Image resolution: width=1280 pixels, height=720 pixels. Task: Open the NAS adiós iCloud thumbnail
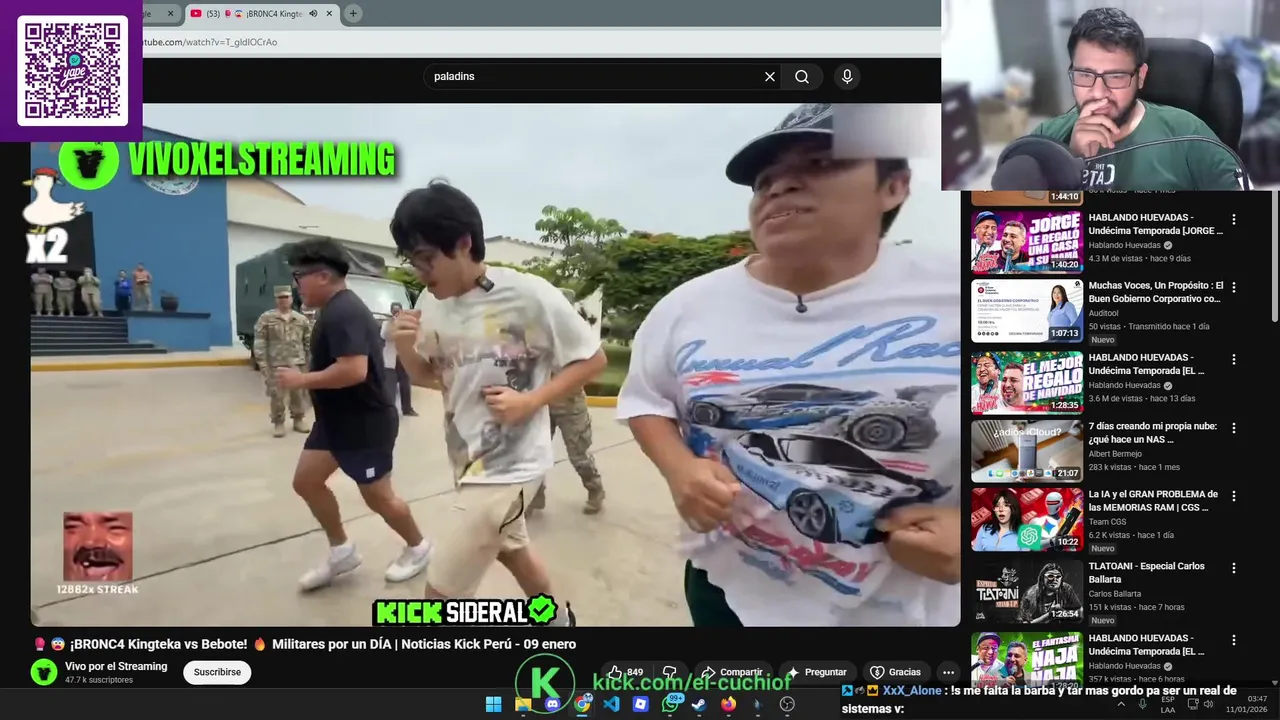[x=1027, y=450]
